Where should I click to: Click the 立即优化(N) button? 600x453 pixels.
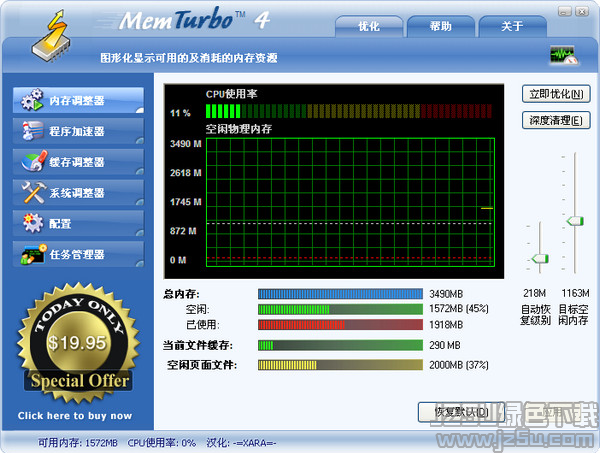556,94
